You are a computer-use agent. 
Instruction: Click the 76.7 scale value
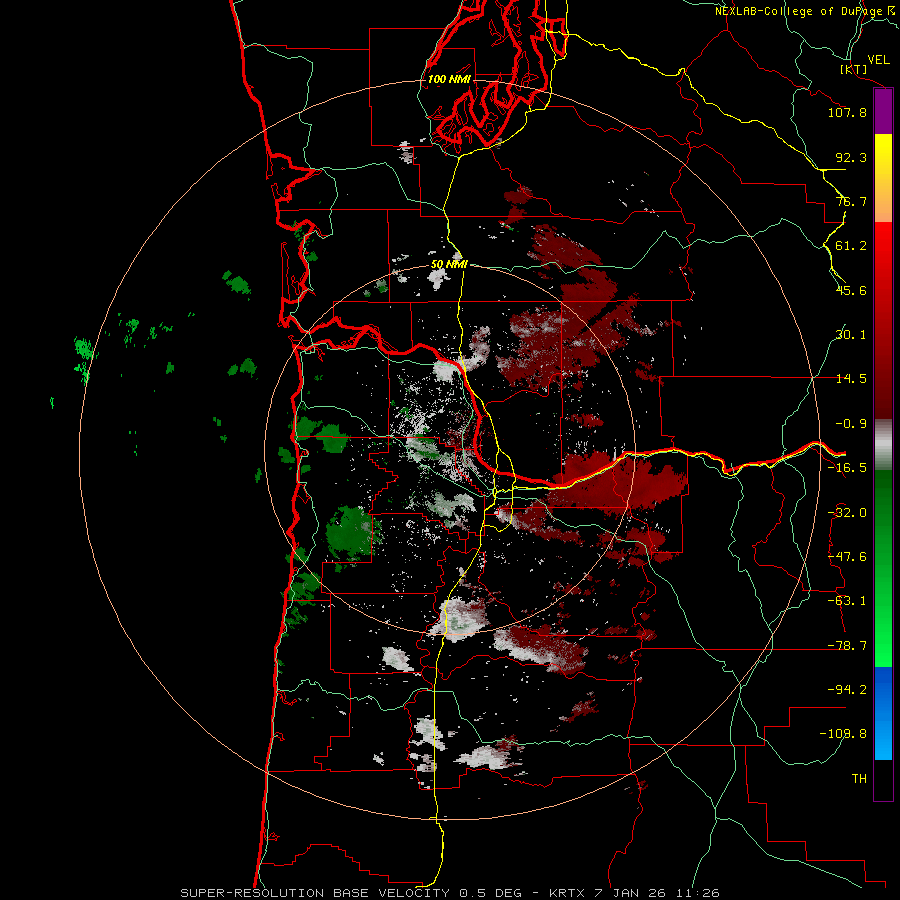(851, 201)
